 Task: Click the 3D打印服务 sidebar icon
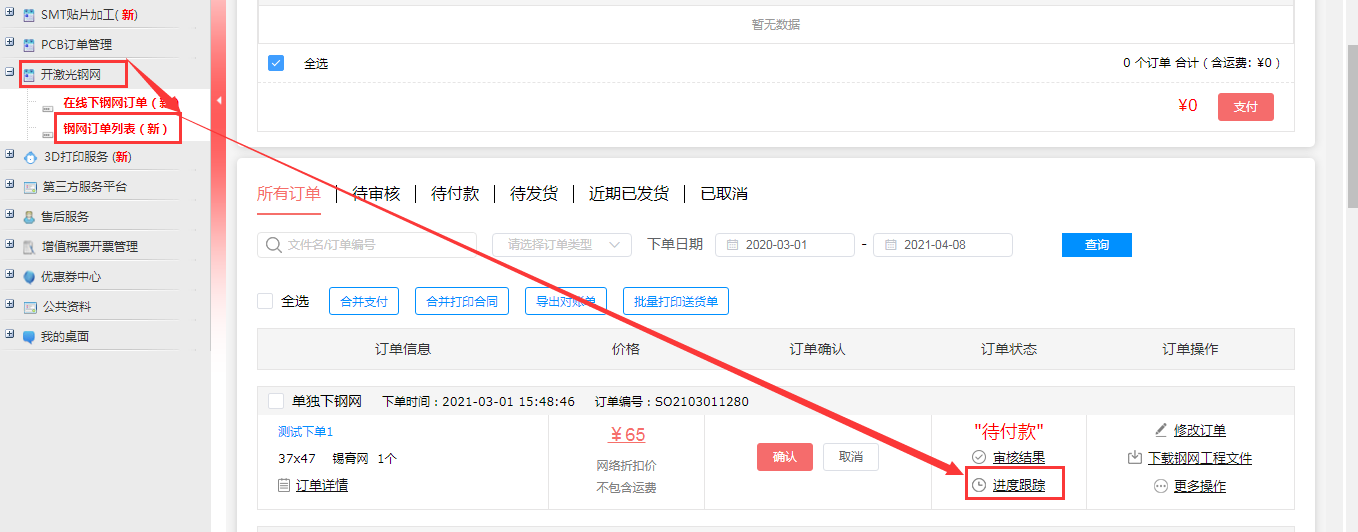click(x=29, y=157)
